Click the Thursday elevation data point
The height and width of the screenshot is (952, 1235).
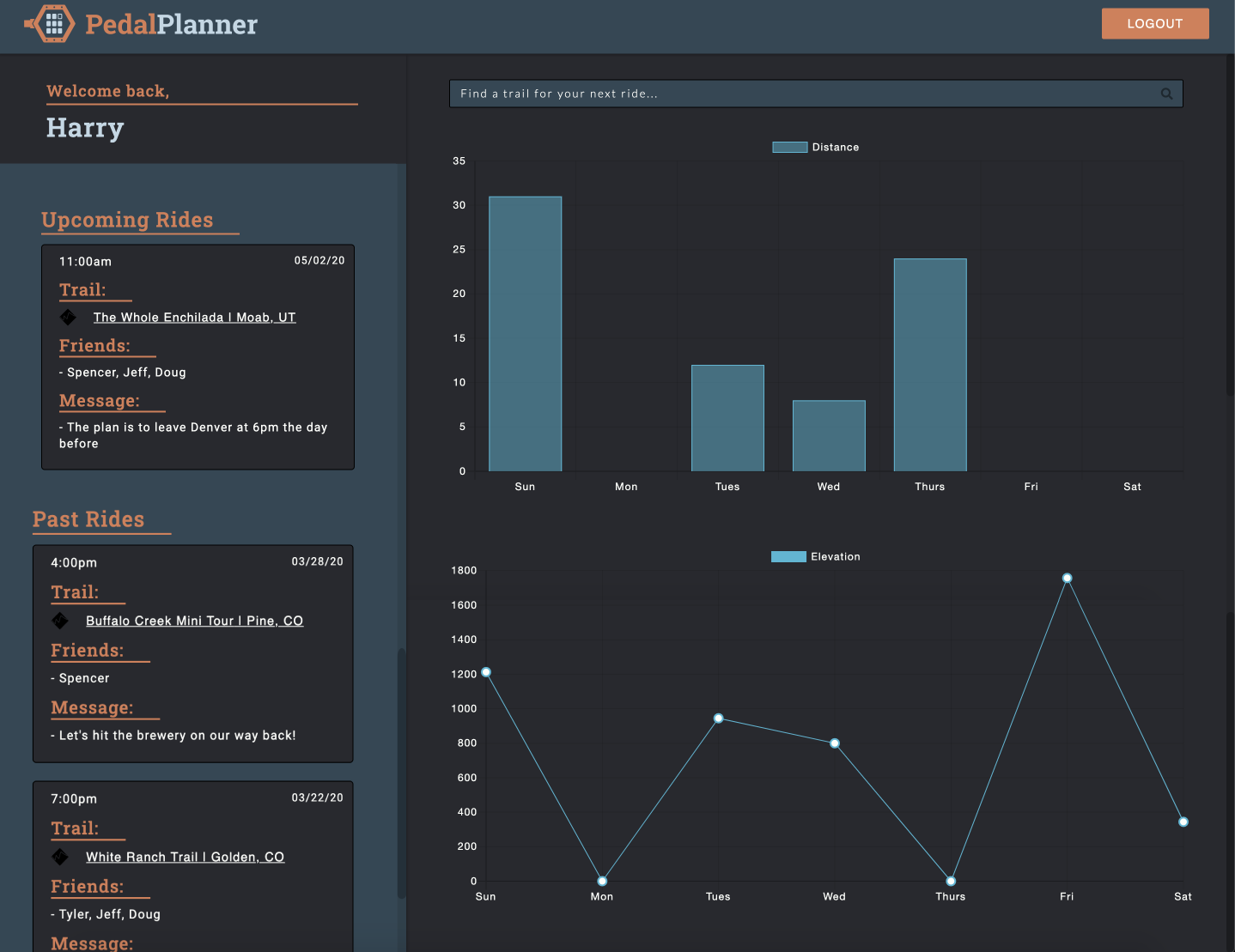click(951, 881)
